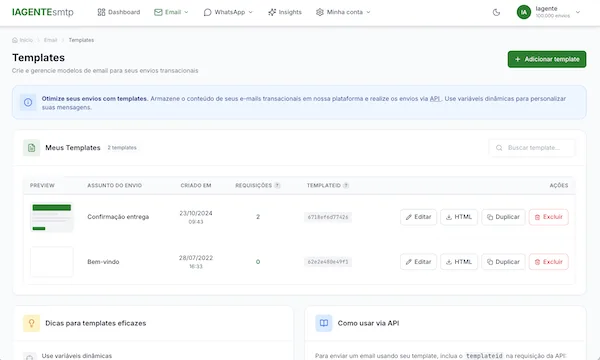The height and width of the screenshot is (360, 600).
Task: Copy template ID 62e2e480e49f1
Action: coord(328,262)
